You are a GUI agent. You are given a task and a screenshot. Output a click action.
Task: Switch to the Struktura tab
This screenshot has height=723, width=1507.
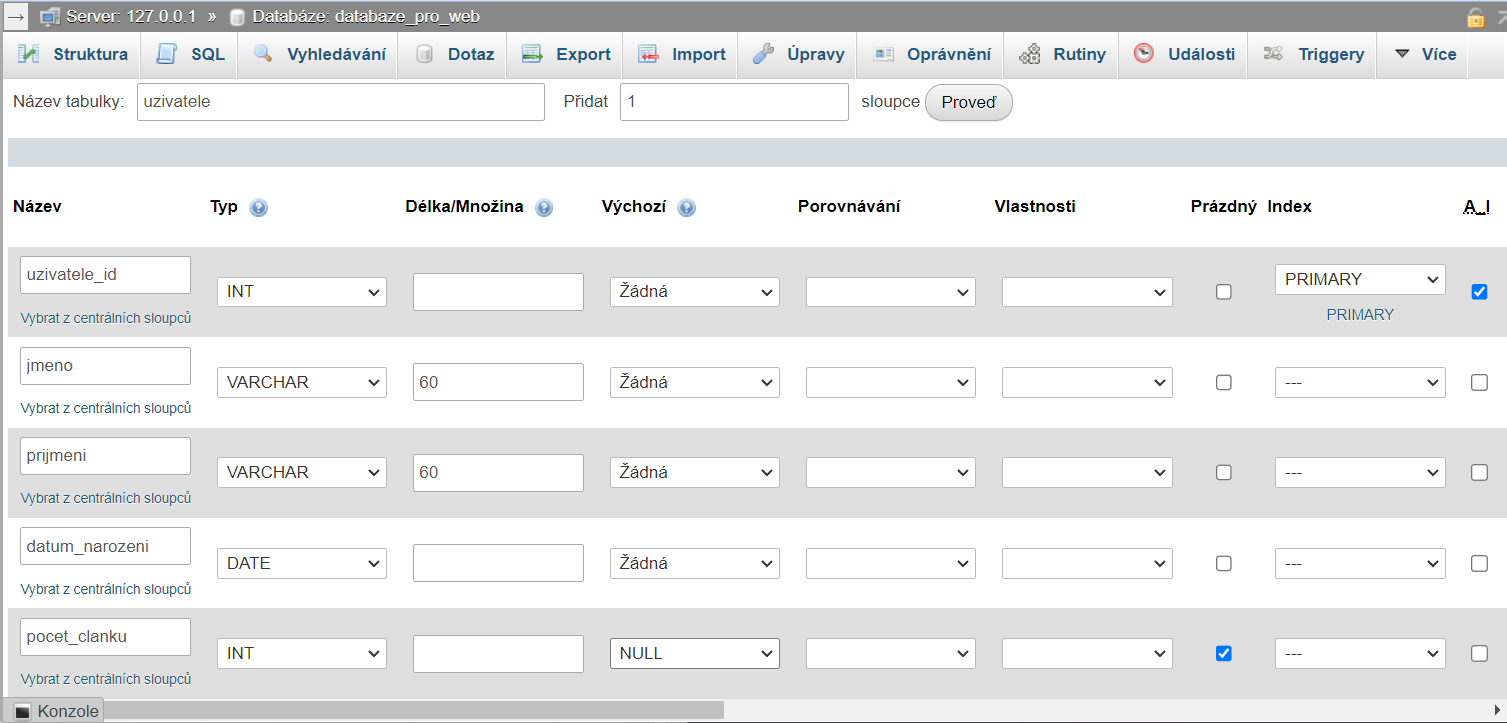(73, 54)
